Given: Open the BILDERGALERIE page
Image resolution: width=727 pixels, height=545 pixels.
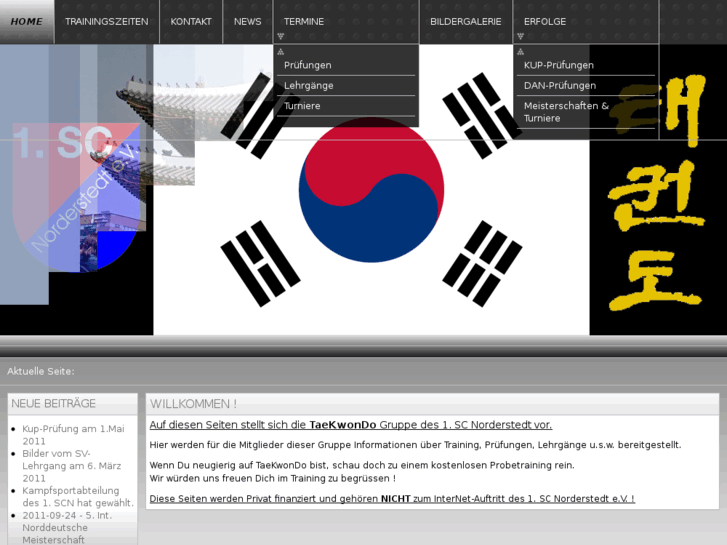Looking at the screenshot, I should (x=466, y=22).
